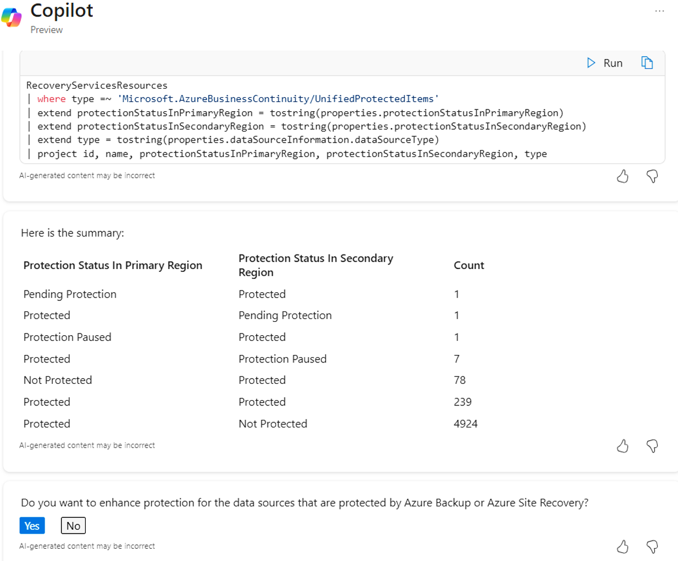This screenshot has width=678, height=561.
Task: Select the Protection Status In Primary Region header
Action: click(113, 265)
